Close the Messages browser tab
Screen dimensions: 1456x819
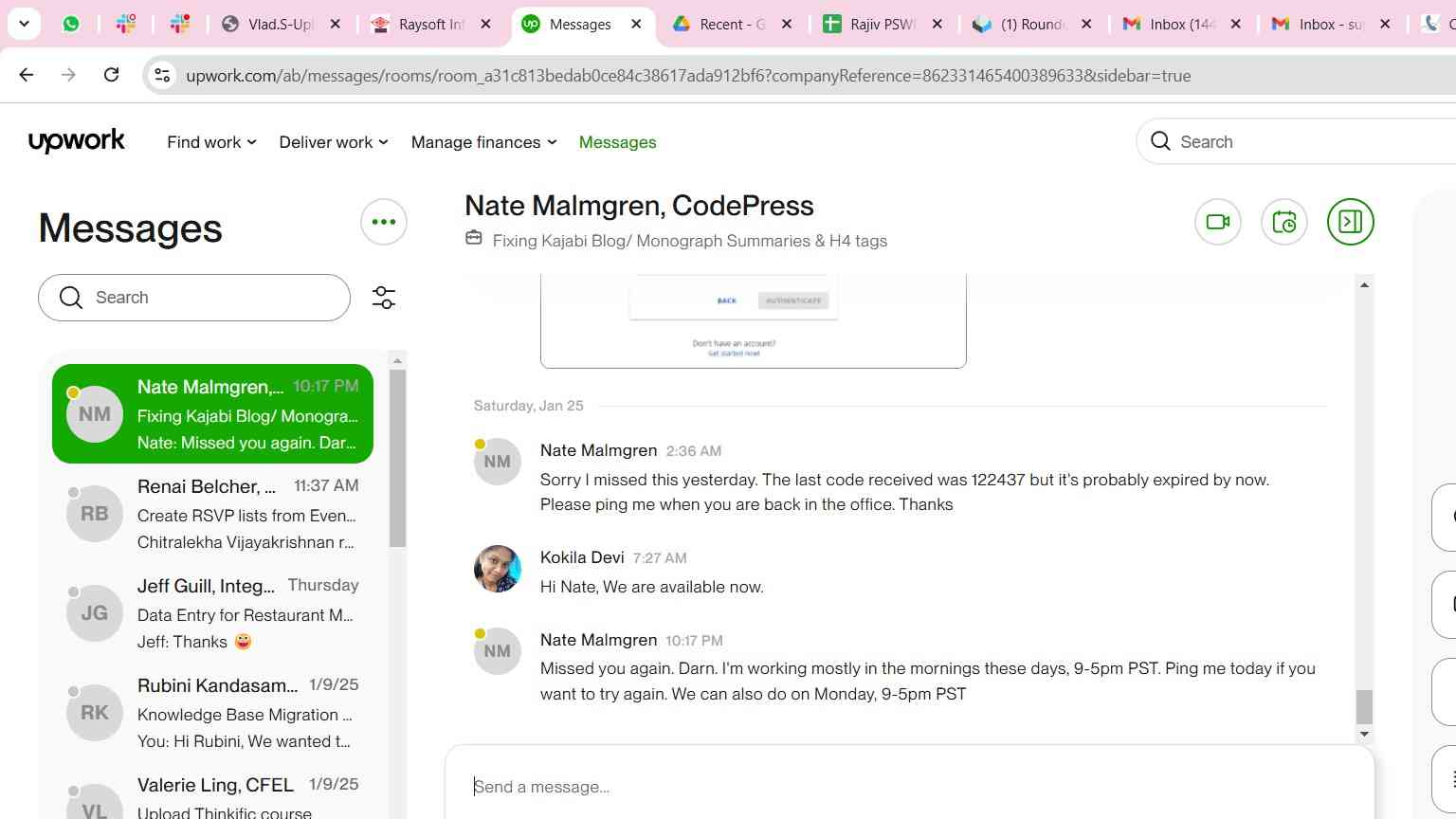tap(636, 24)
